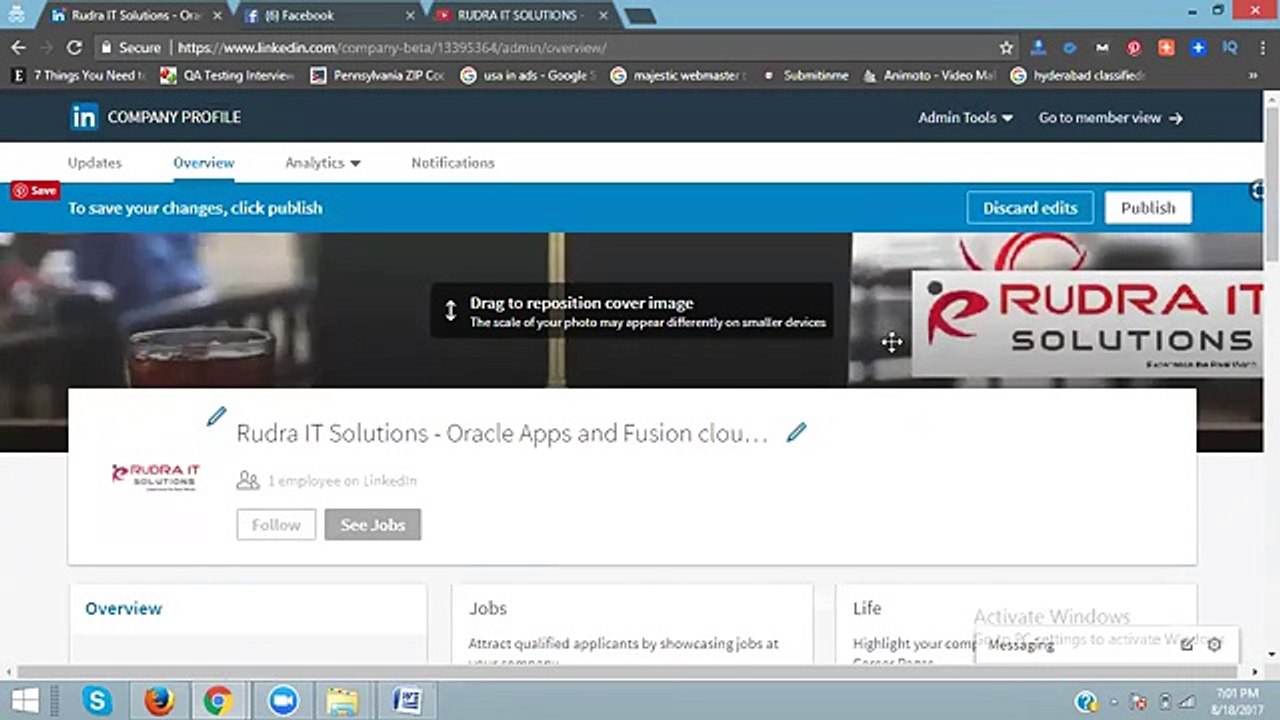Viewport: 1280px width, 720px height.
Task: Open the 1 employee on LinkedIn link
Action: click(x=342, y=481)
